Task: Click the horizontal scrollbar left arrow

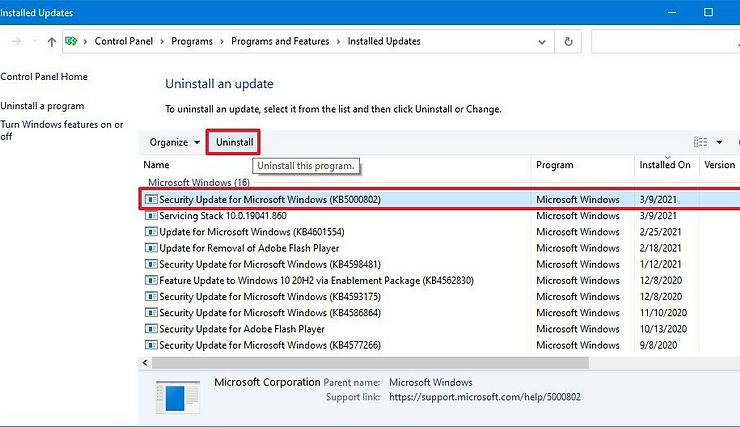Action: (145, 363)
